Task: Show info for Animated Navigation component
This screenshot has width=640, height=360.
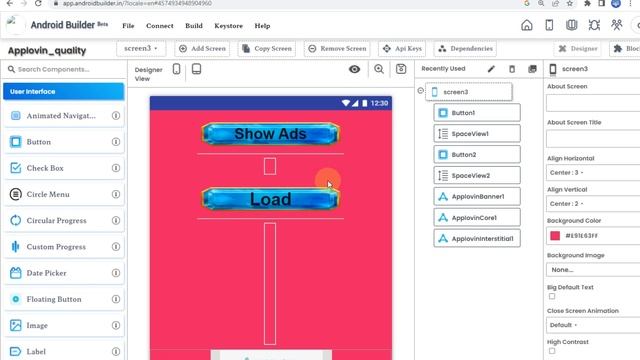Action: (116, 116)
